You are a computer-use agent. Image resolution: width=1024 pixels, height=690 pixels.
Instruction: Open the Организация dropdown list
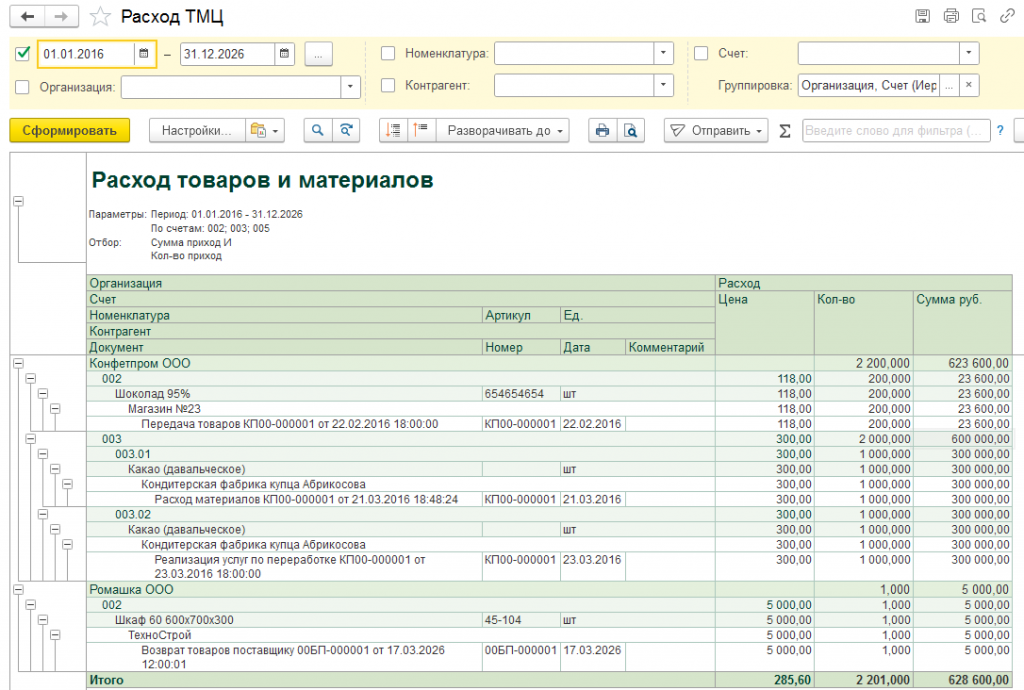(x=350, y=87)
